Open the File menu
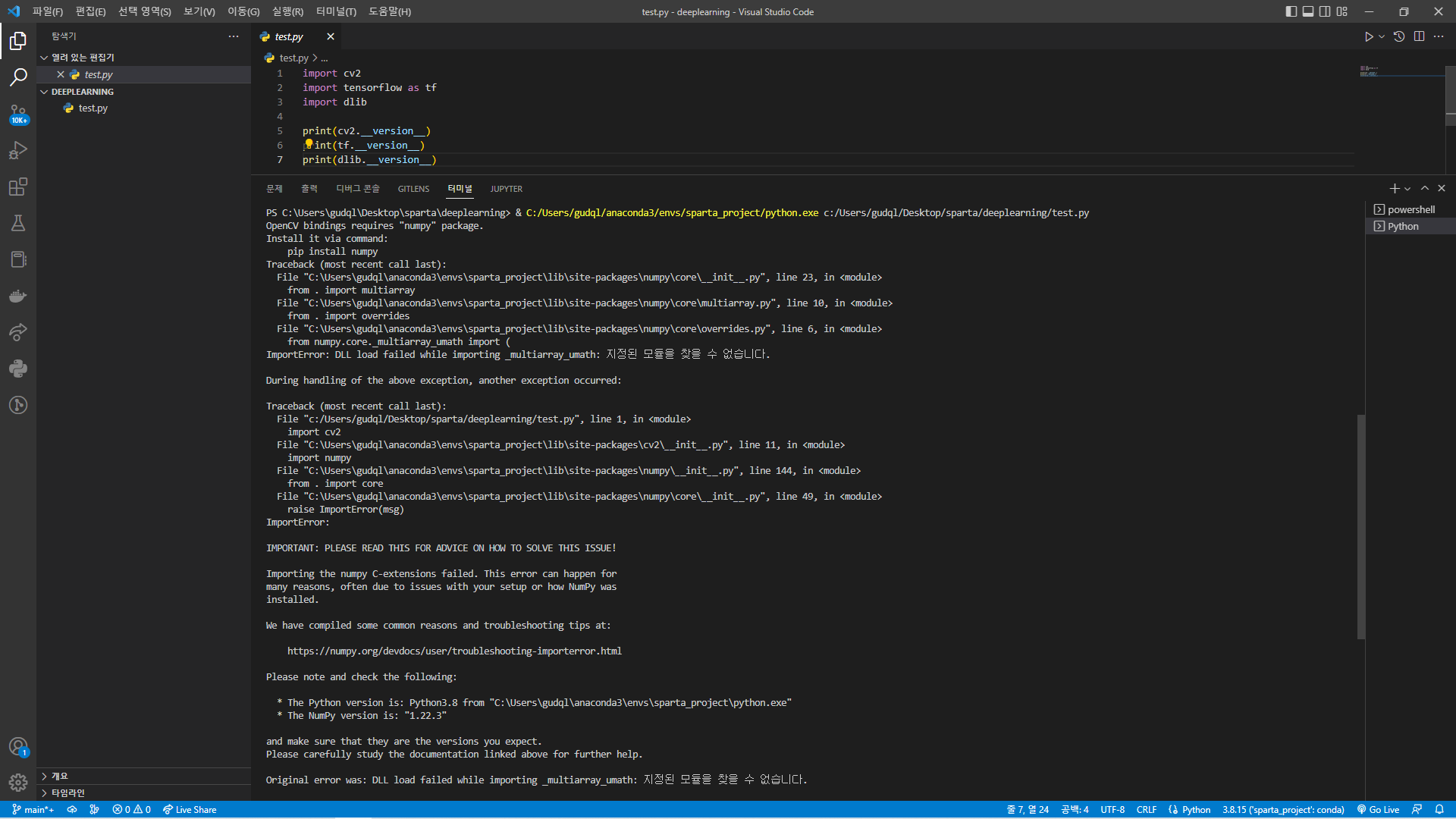Screen dimensions: 1456x819 pyautogui.click(x=47, y=11)
